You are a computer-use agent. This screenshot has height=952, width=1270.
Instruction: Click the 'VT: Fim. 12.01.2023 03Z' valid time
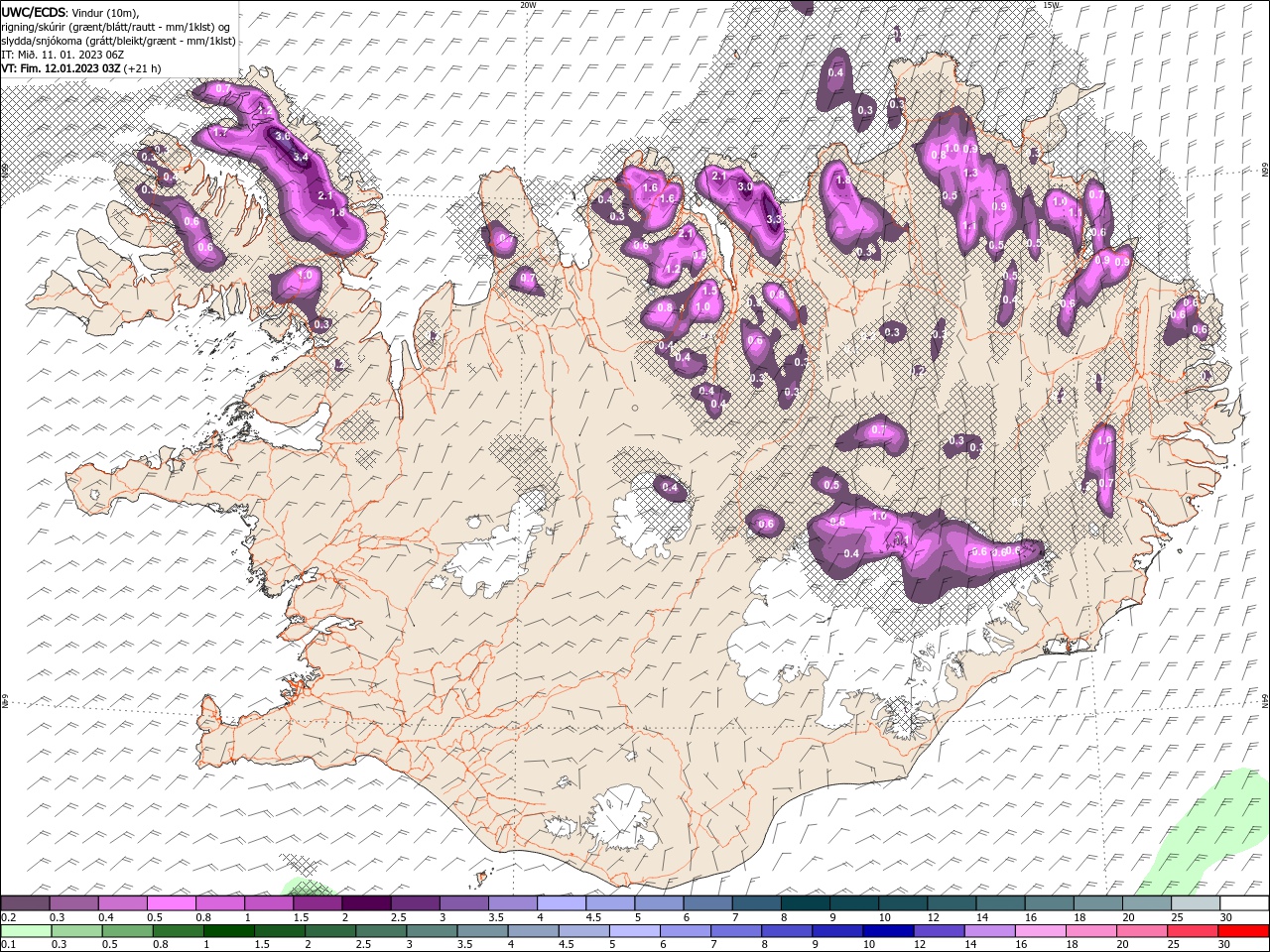[x=61, y=68]
